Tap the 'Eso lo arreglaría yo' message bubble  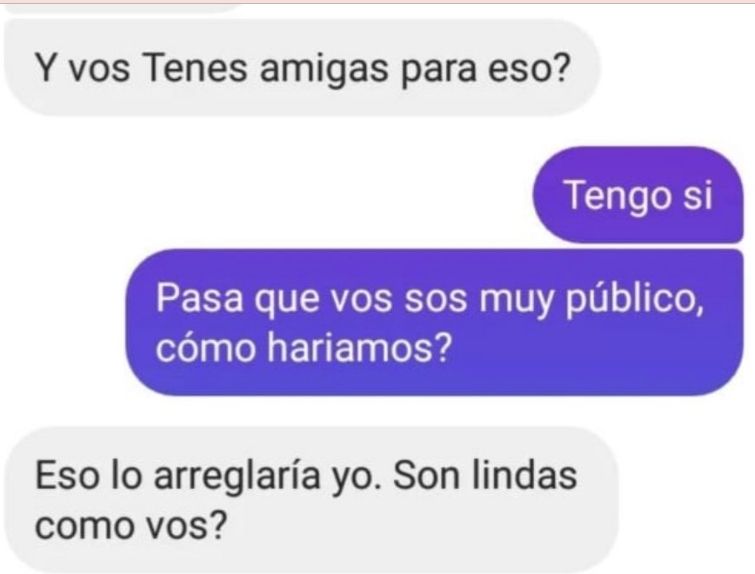coord(311,500)
